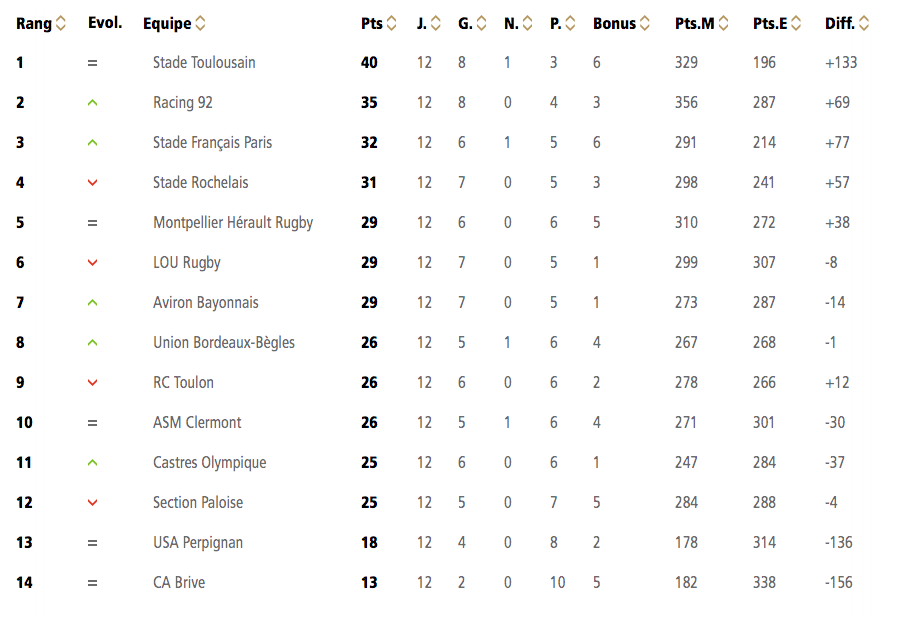The width and height of the screenshot is (897, 621).
Task: Sort by Diff. column arrows
Action: pyautogui.click(x=864, y=23)
